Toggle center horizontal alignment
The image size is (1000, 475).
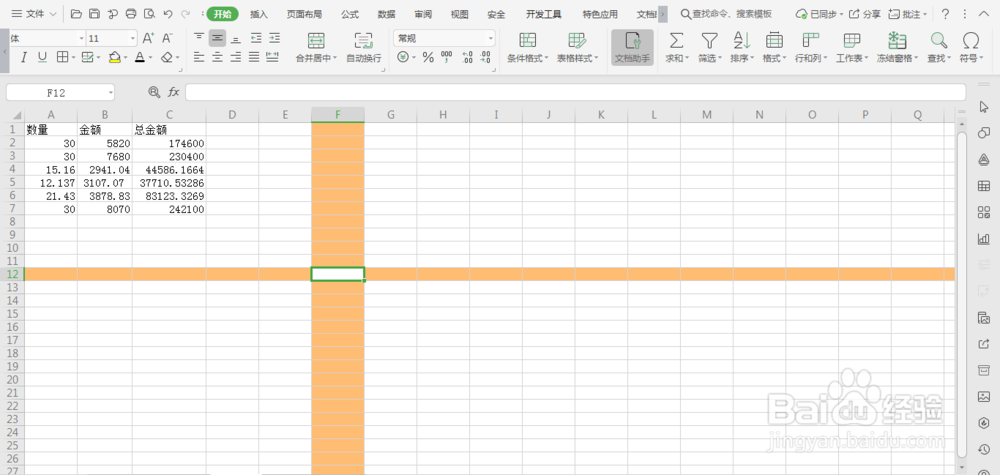[217, 57]
